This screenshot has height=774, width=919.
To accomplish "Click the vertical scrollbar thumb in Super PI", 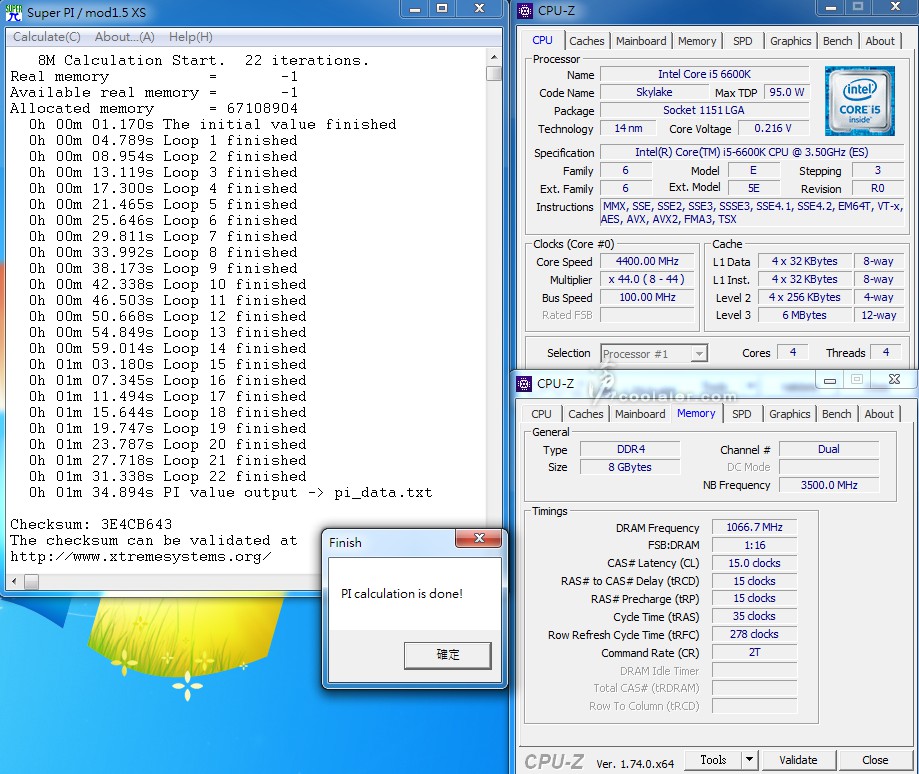I will (x=493, y=73).
